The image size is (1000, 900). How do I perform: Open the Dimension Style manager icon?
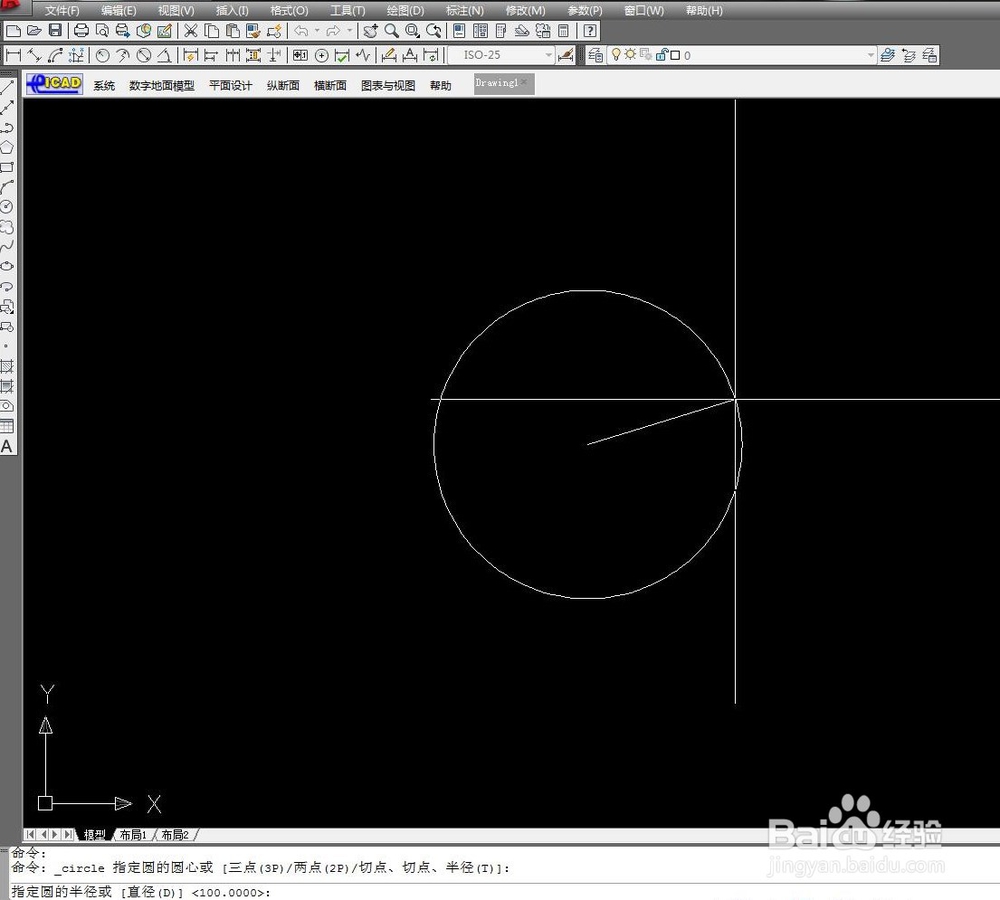pyautogui.click(x=566, y=55)
